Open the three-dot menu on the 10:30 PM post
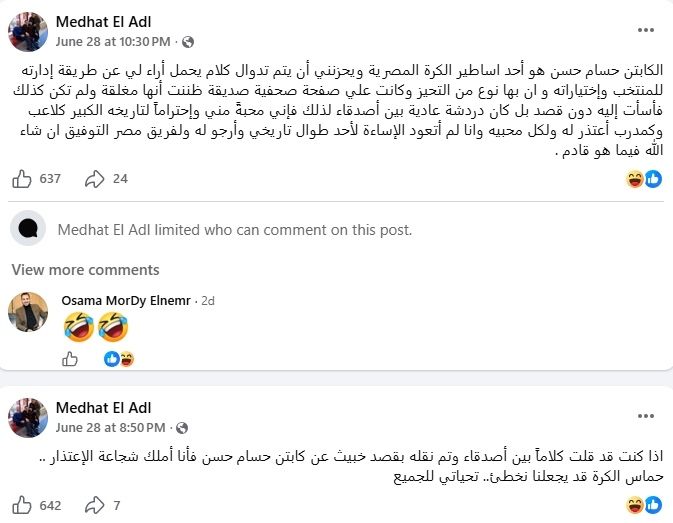 (x=646, y=30)
